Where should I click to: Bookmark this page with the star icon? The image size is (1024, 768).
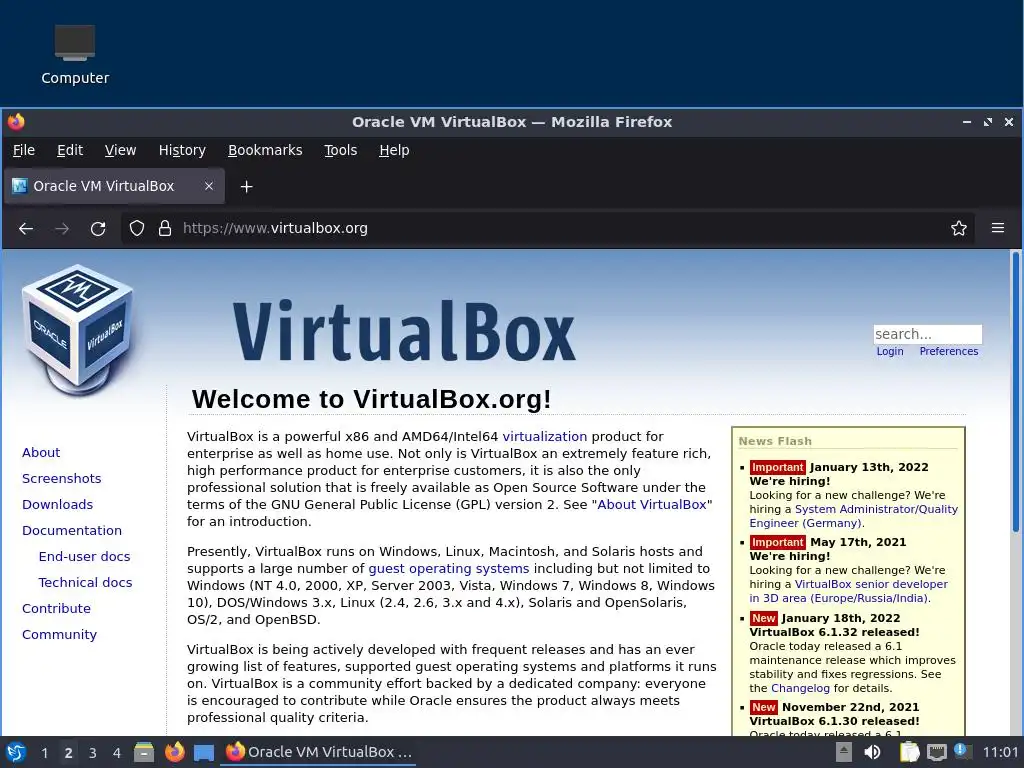coord(959,228)
